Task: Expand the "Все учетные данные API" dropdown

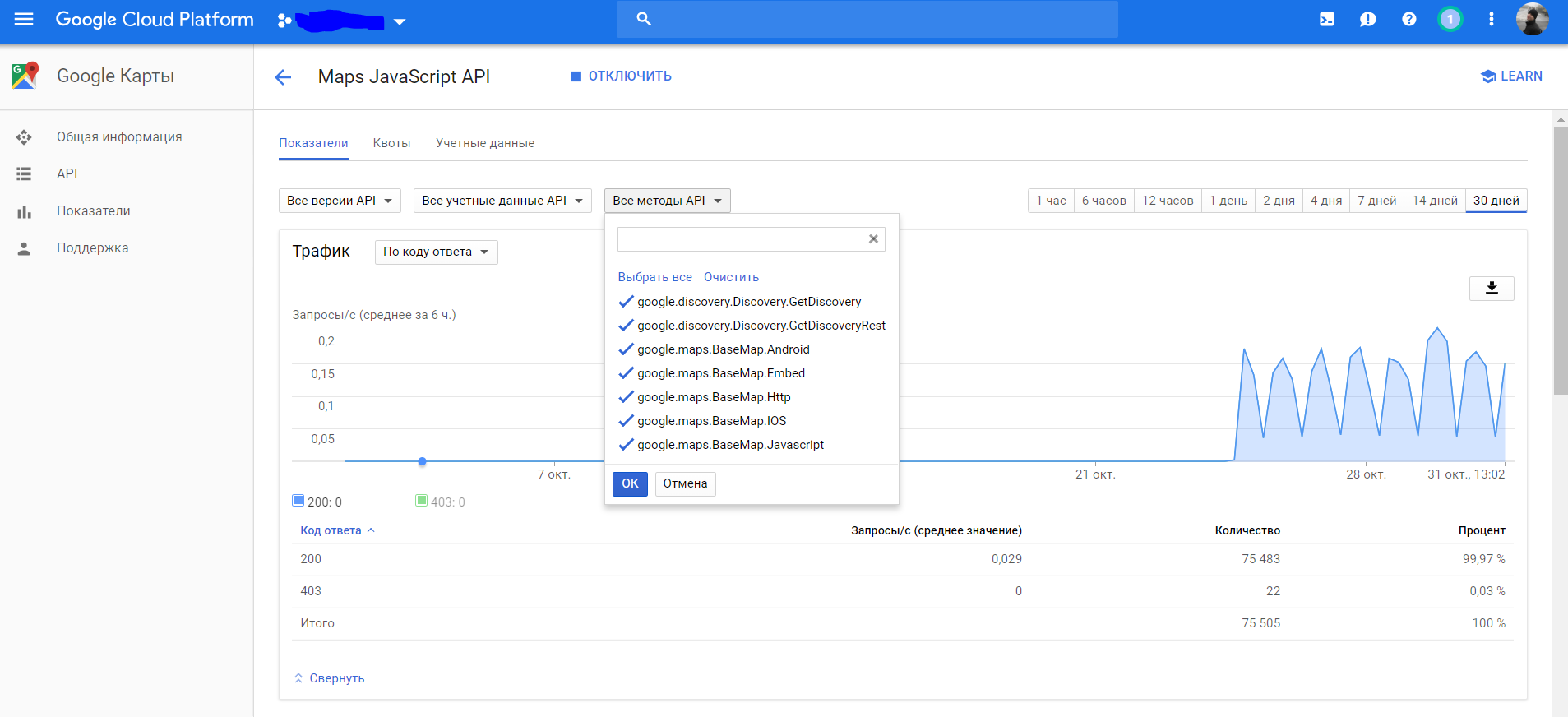Action: 502,201
